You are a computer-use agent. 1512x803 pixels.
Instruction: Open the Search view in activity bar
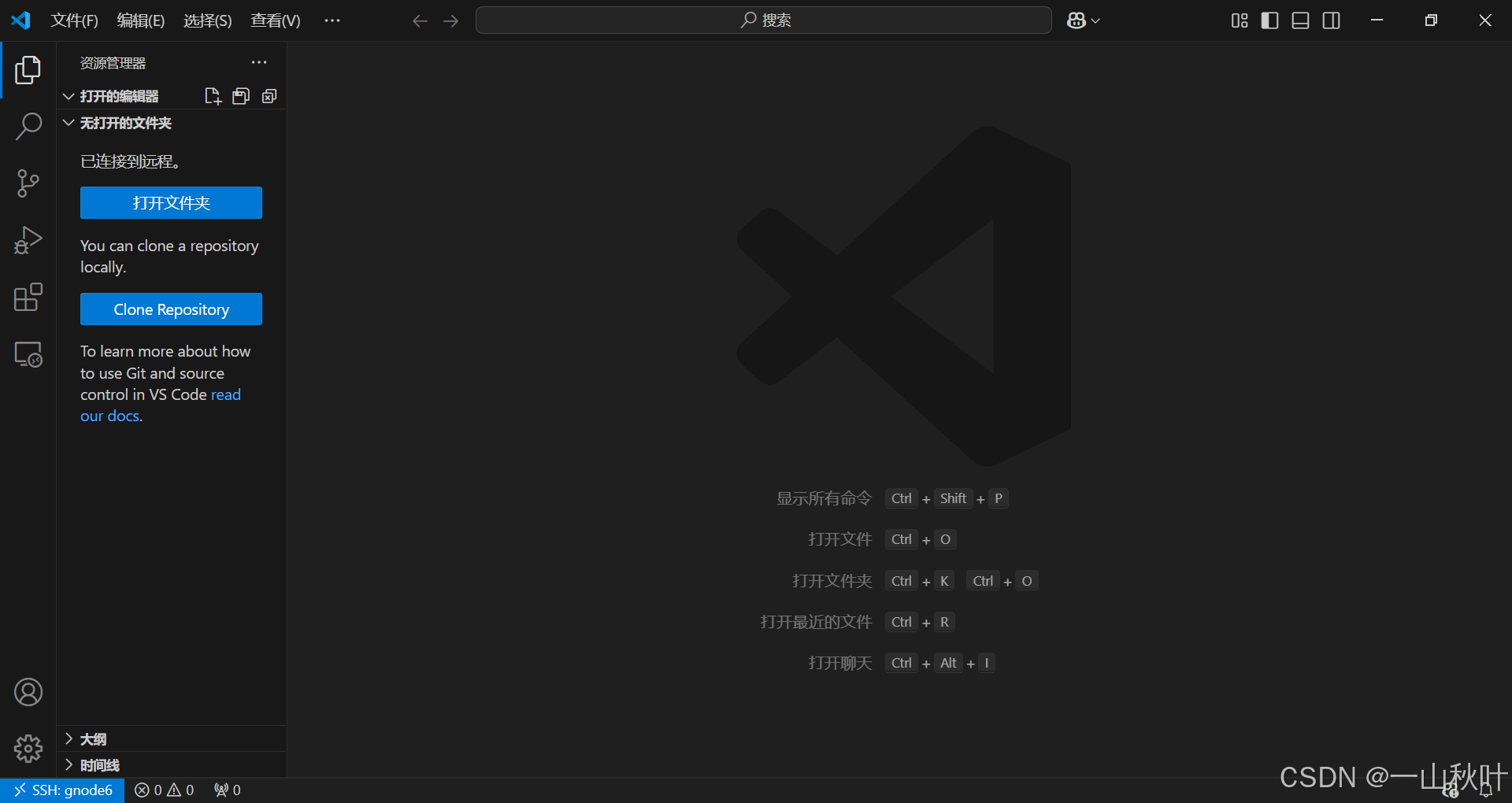point(28,126)
